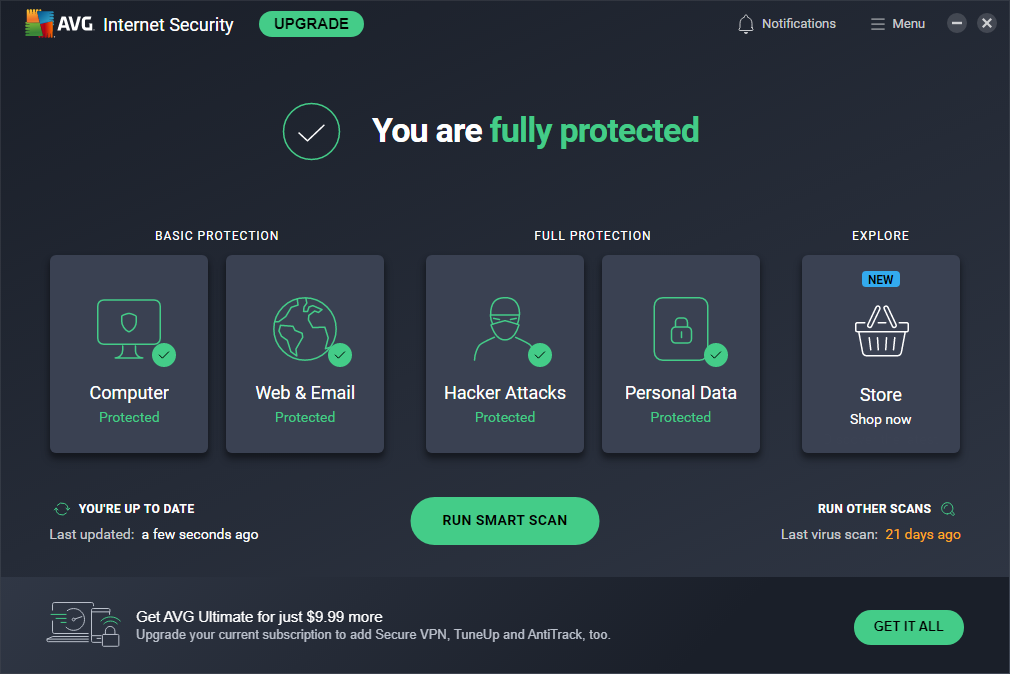Click the update refresh arrows icon
1010x674 pixels.
coord(62,509)
